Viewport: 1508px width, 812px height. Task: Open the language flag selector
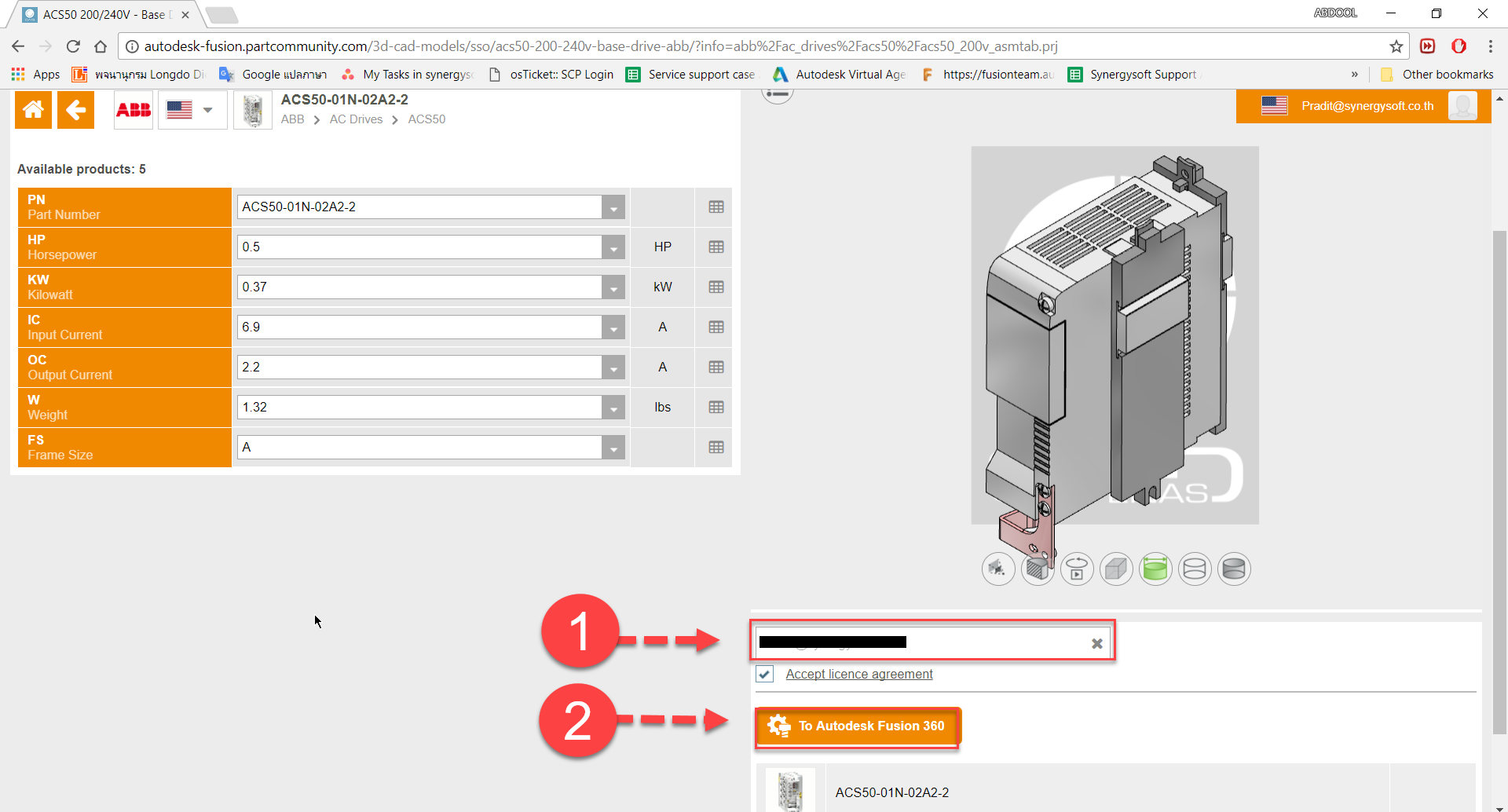(x=192, y=110)
